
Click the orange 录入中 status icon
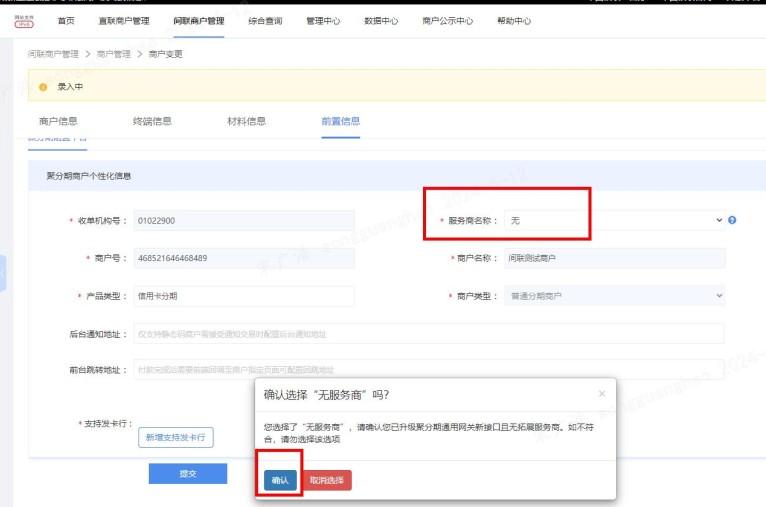[x=43, y=87]
